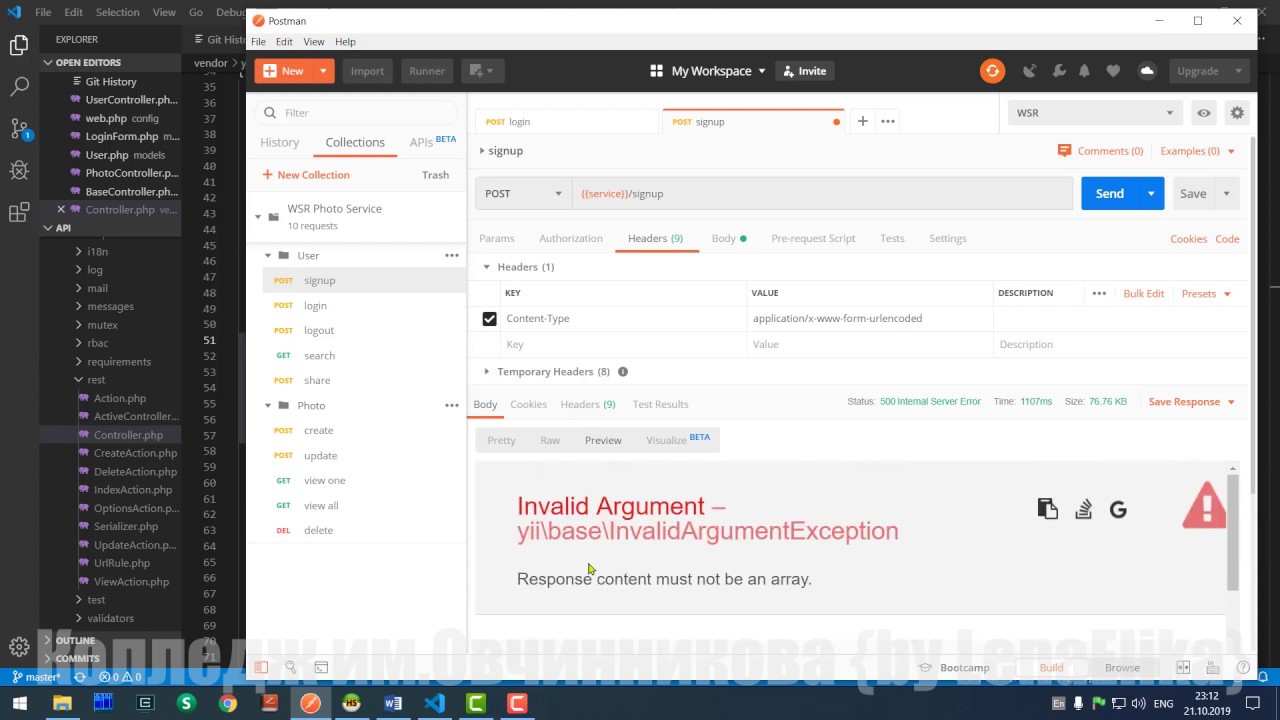Image resolution: width=1280 pixels, height=720 pixels.
Task: Open My Workspace dropdown
Action: click(708, 71)
